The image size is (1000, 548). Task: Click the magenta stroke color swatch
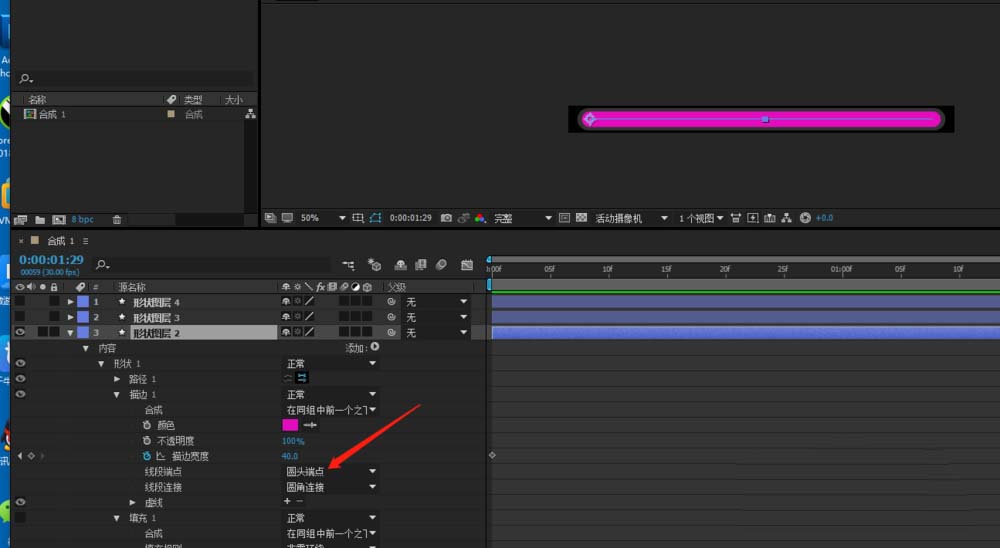290,425
